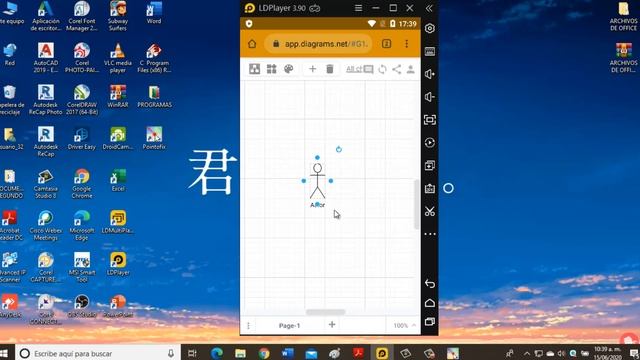The image size is (640, 360).
Task: Click the LDPlayer operation recorder icon
Action: [x=429, y=142]
